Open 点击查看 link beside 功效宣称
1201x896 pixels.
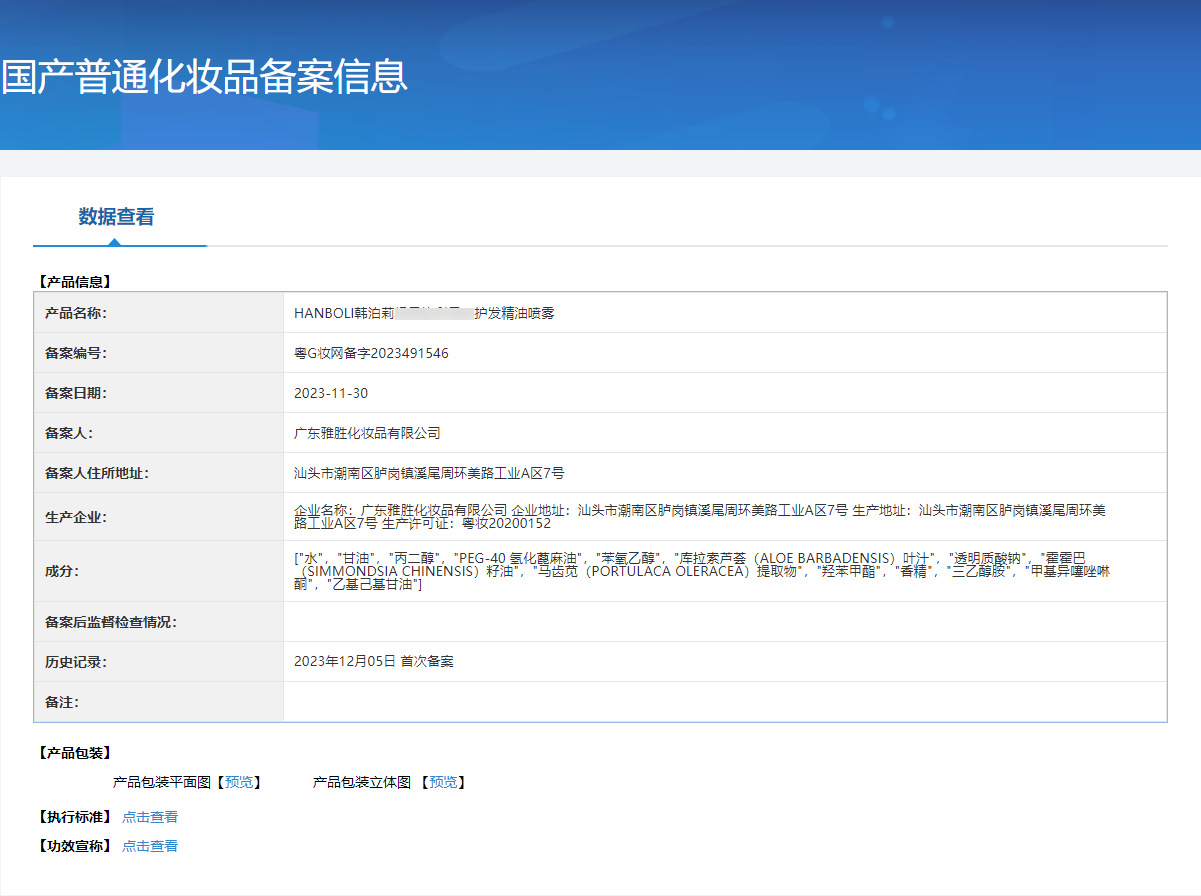click(x=150, y=846)
